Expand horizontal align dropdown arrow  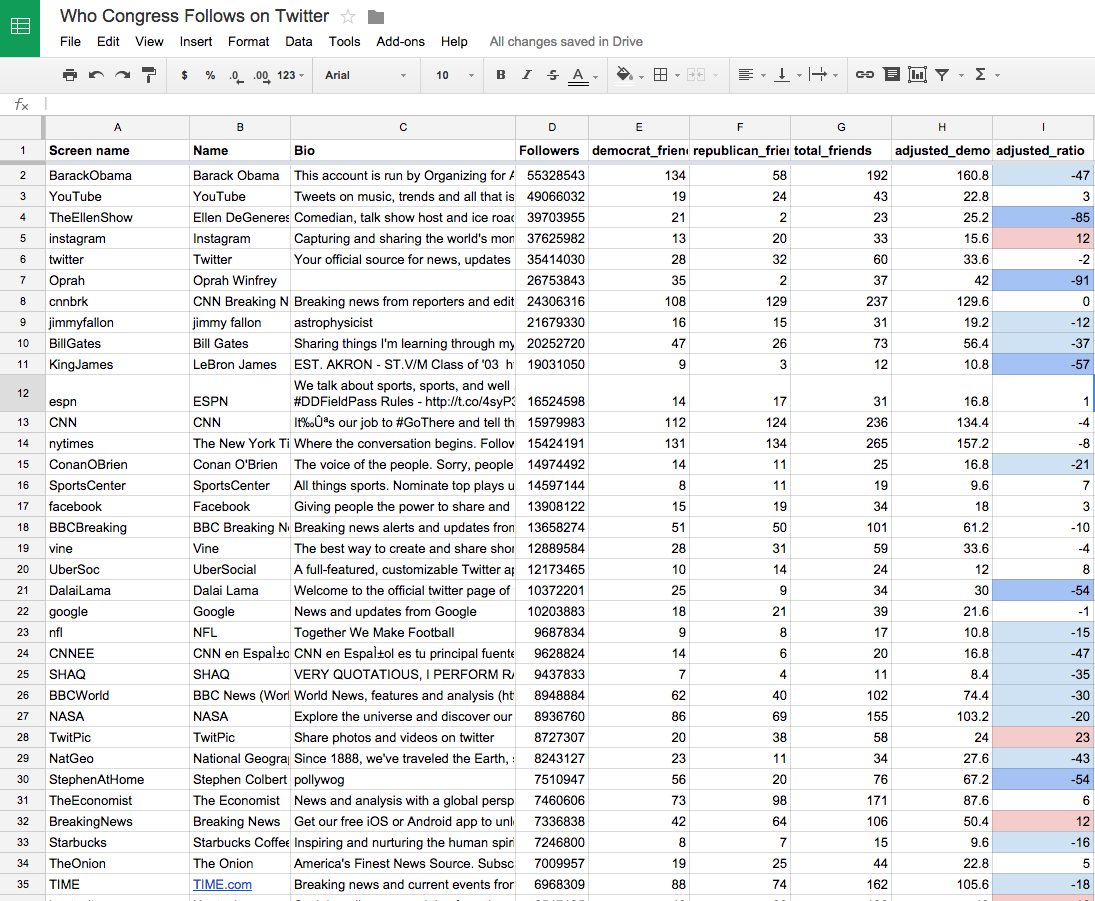click(763, 75)
